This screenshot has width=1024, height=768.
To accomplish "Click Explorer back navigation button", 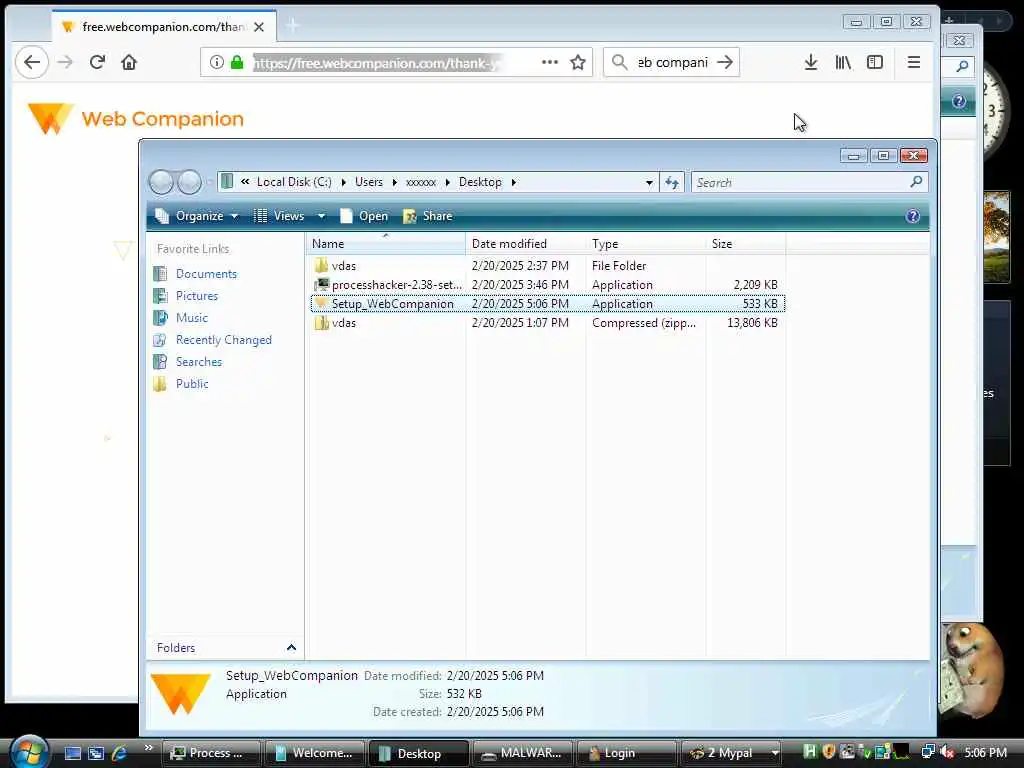I will pyautogui.click(x=161, y=182).
